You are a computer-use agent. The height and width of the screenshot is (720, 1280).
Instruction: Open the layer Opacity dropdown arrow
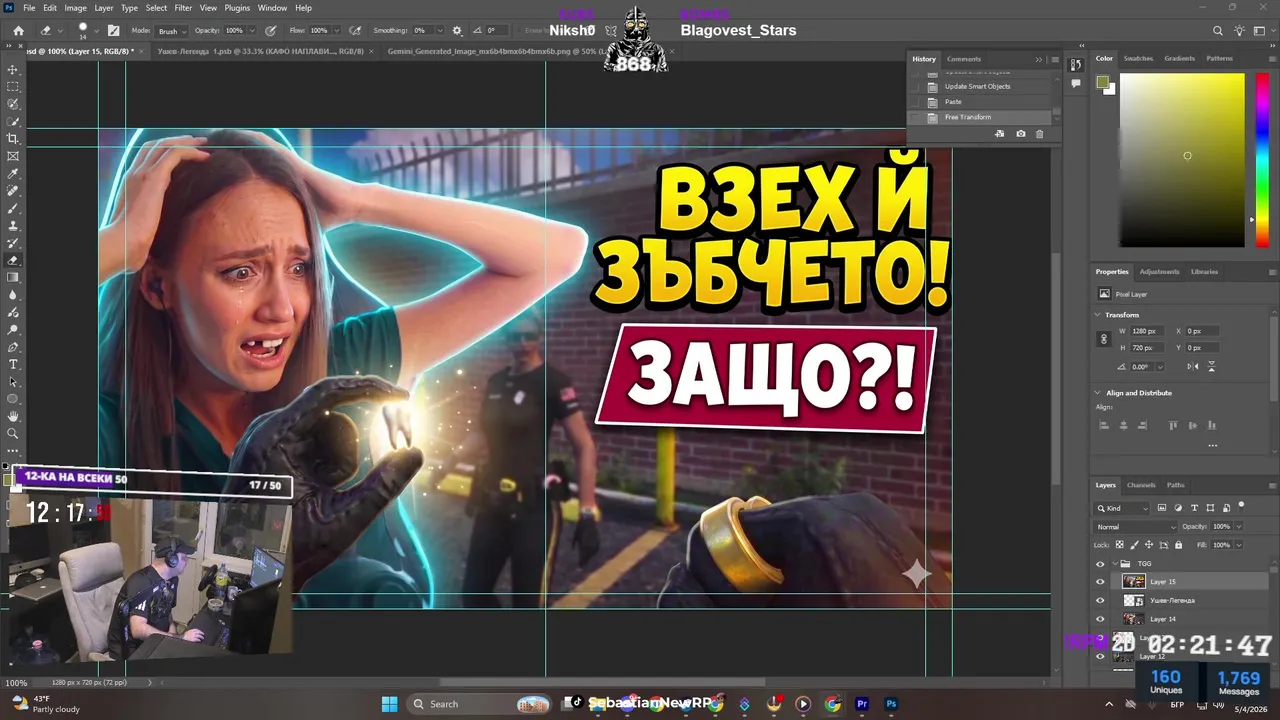click(1238, 526)
